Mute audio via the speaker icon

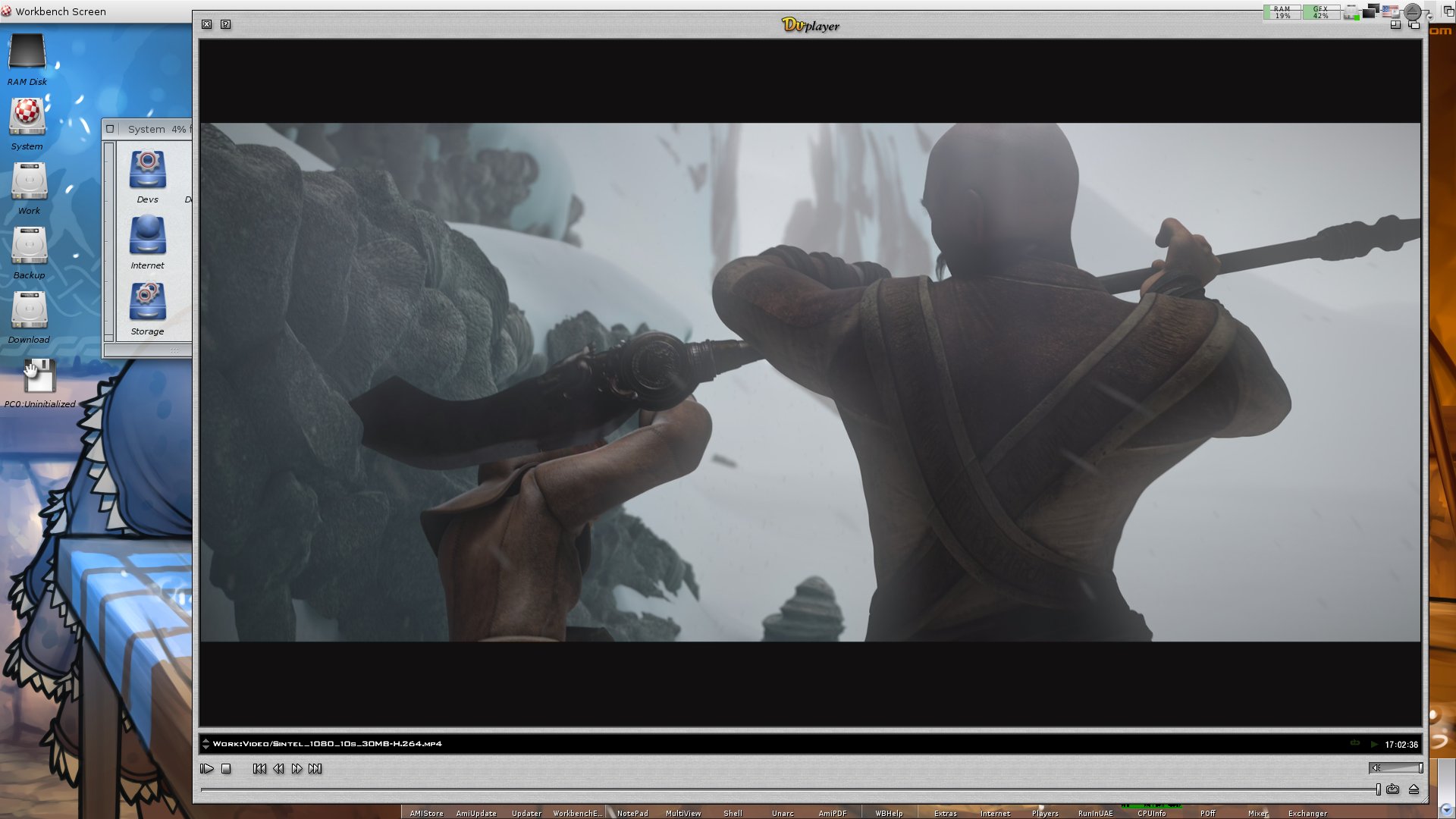(x=1376, y=768)
